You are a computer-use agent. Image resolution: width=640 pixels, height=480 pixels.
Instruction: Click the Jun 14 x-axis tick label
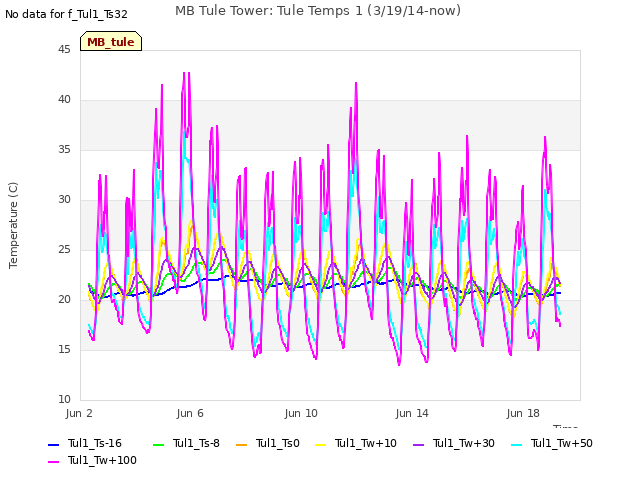click(412, 413)
